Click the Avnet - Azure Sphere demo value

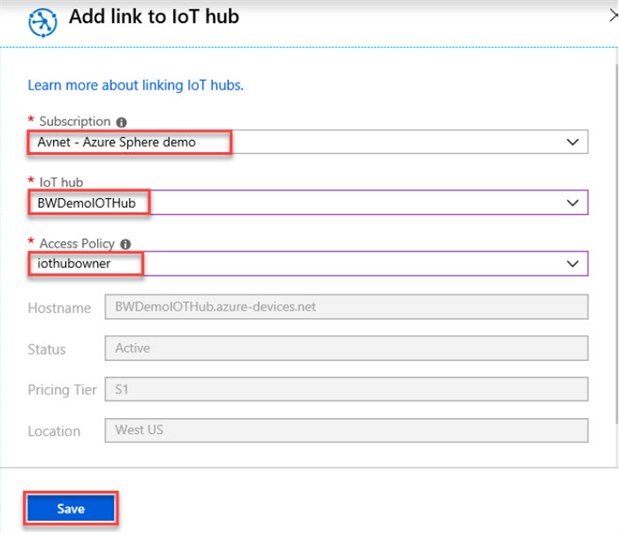(110, 142)
